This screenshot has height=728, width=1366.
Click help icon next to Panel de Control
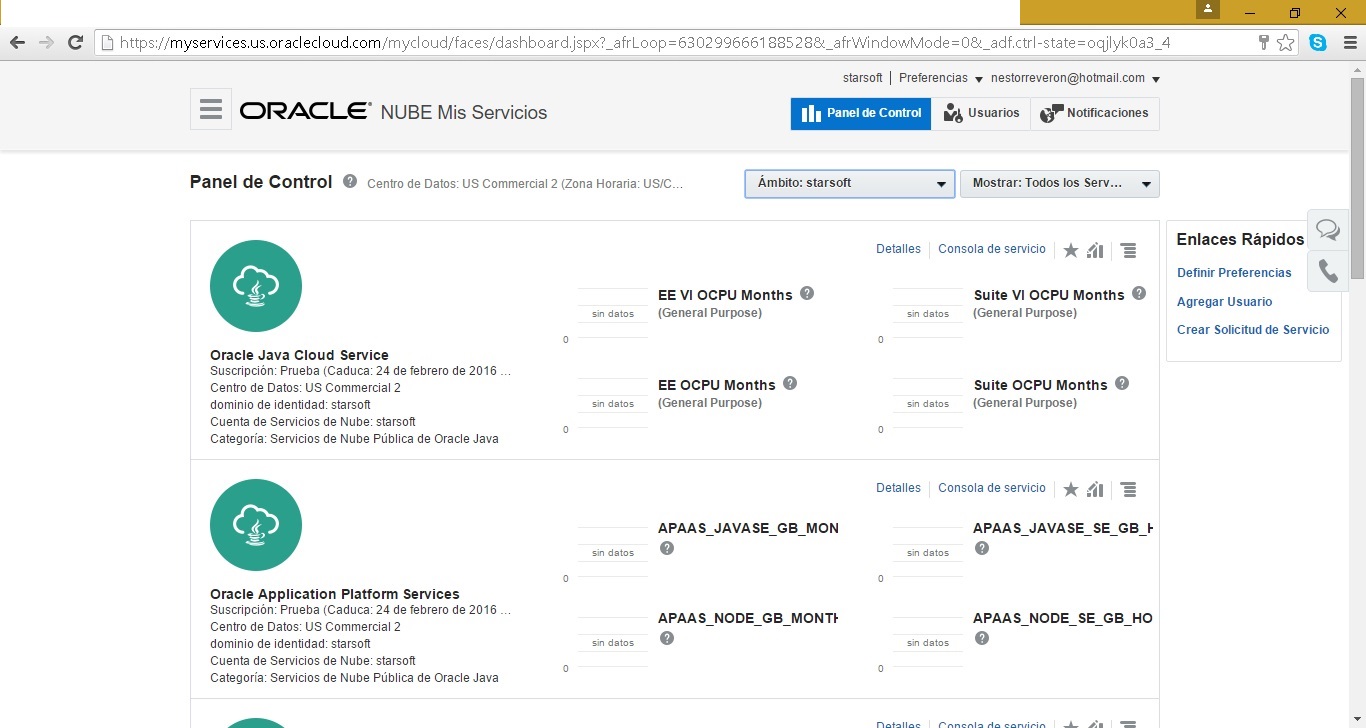(x=350, y=182)
